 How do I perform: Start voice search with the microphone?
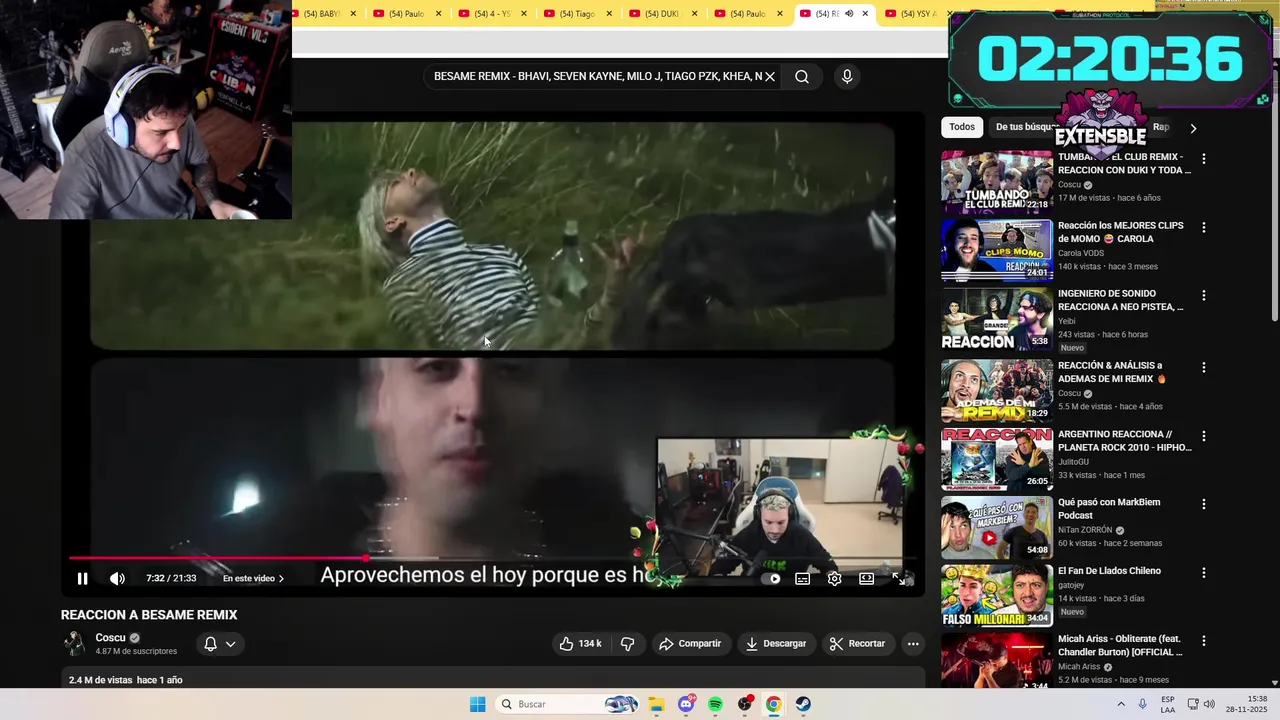847,76
